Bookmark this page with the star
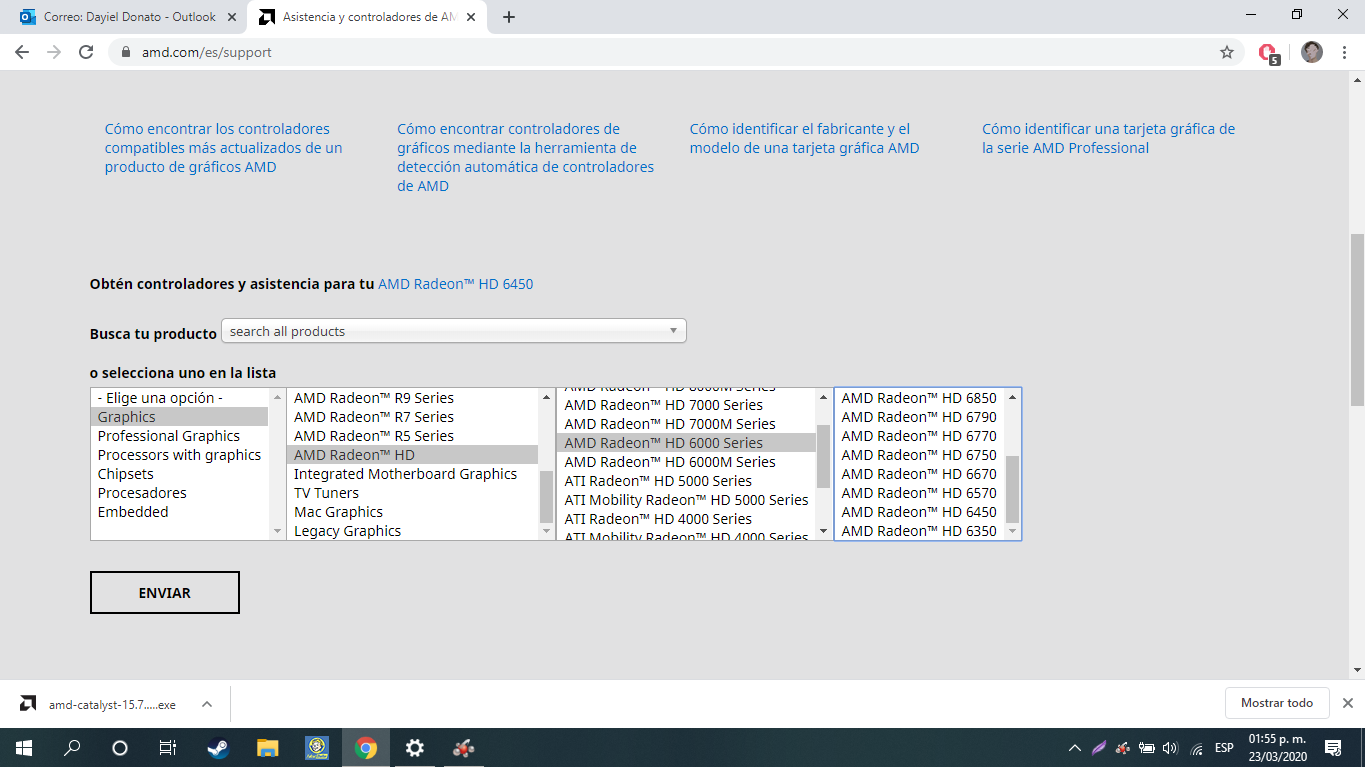Viewport: 1365px width, 767px height. pos(1227,52)
